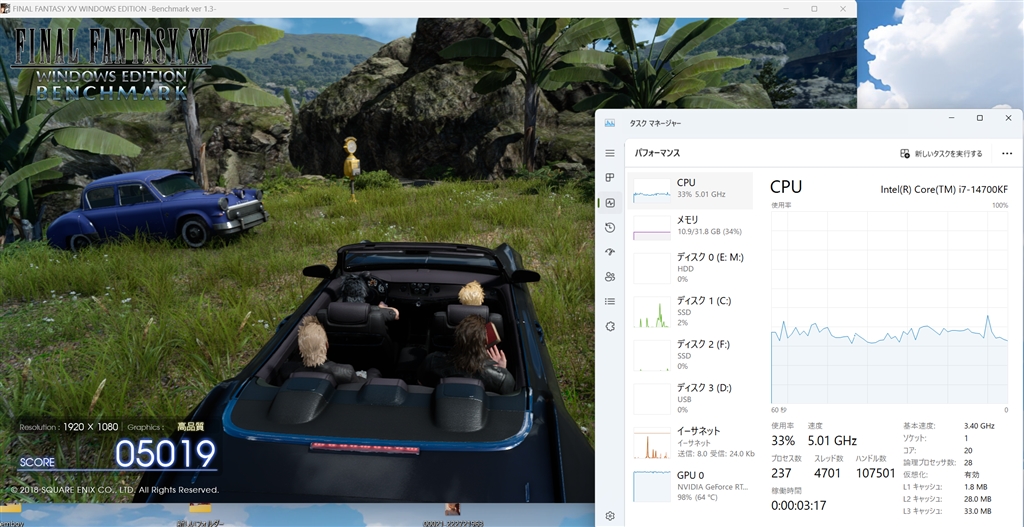The height and width of the screenshot is (527, 1024).
Task: Click the 4701 threads value
Action: tap(827, 473)
